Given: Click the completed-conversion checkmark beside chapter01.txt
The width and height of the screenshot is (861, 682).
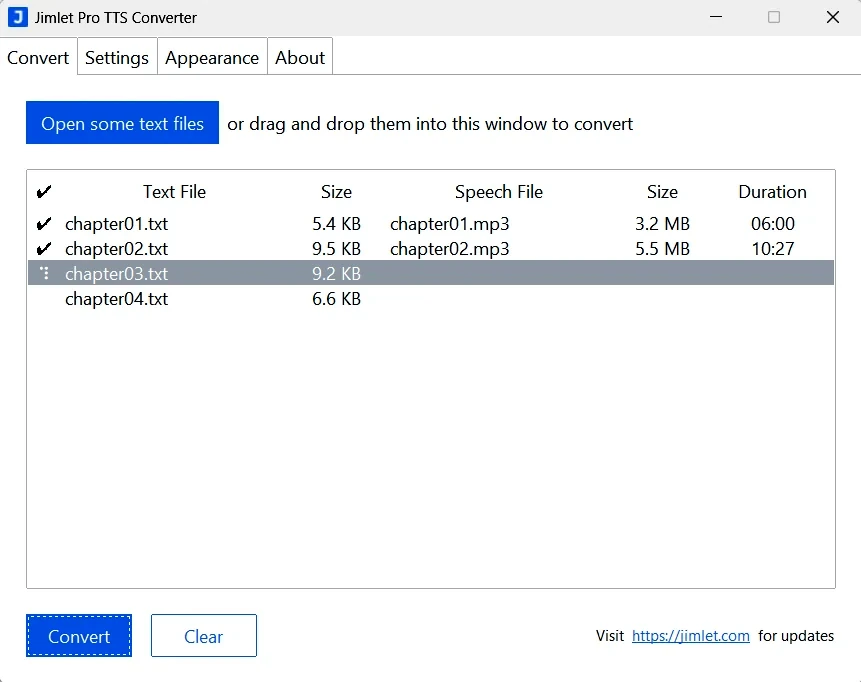Looking at the screenshot, I should (44, 224).
